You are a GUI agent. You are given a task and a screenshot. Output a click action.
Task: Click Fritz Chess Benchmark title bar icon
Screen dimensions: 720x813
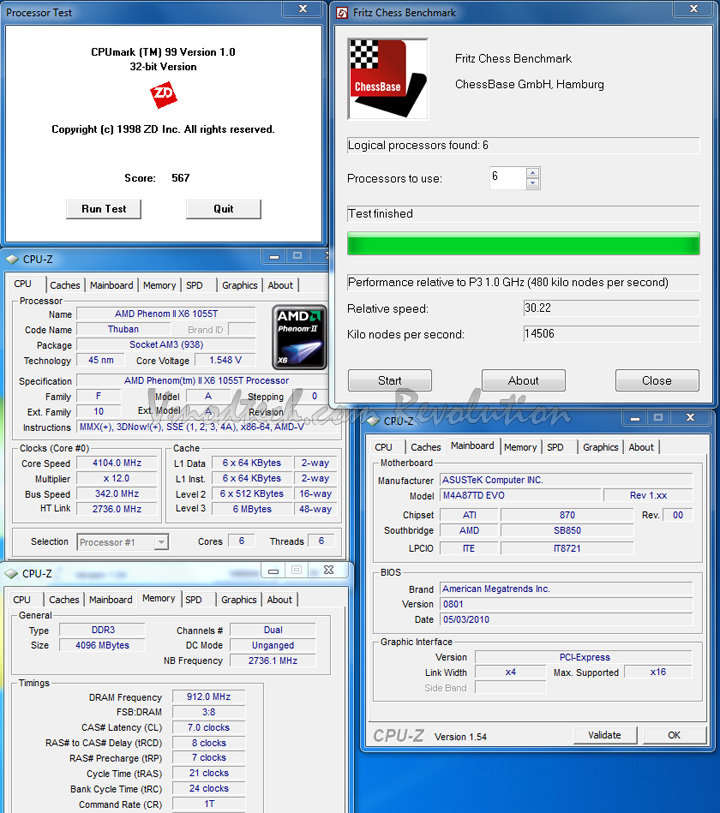point(342,12)
